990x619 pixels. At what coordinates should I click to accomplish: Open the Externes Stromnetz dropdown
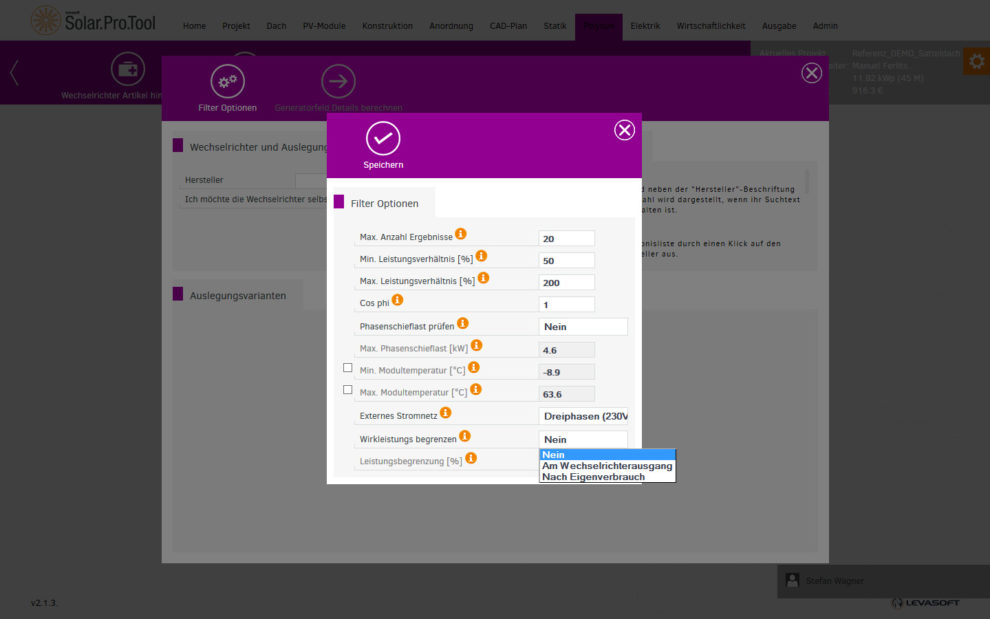coord(583,416)
